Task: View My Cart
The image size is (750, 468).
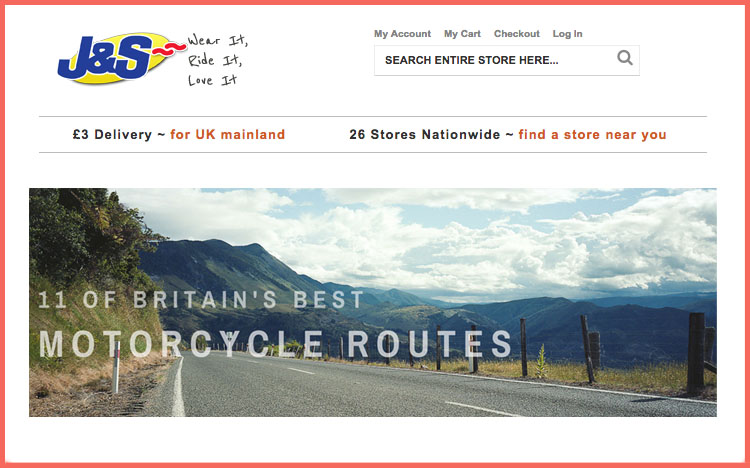Action: [x=462, y=33]
